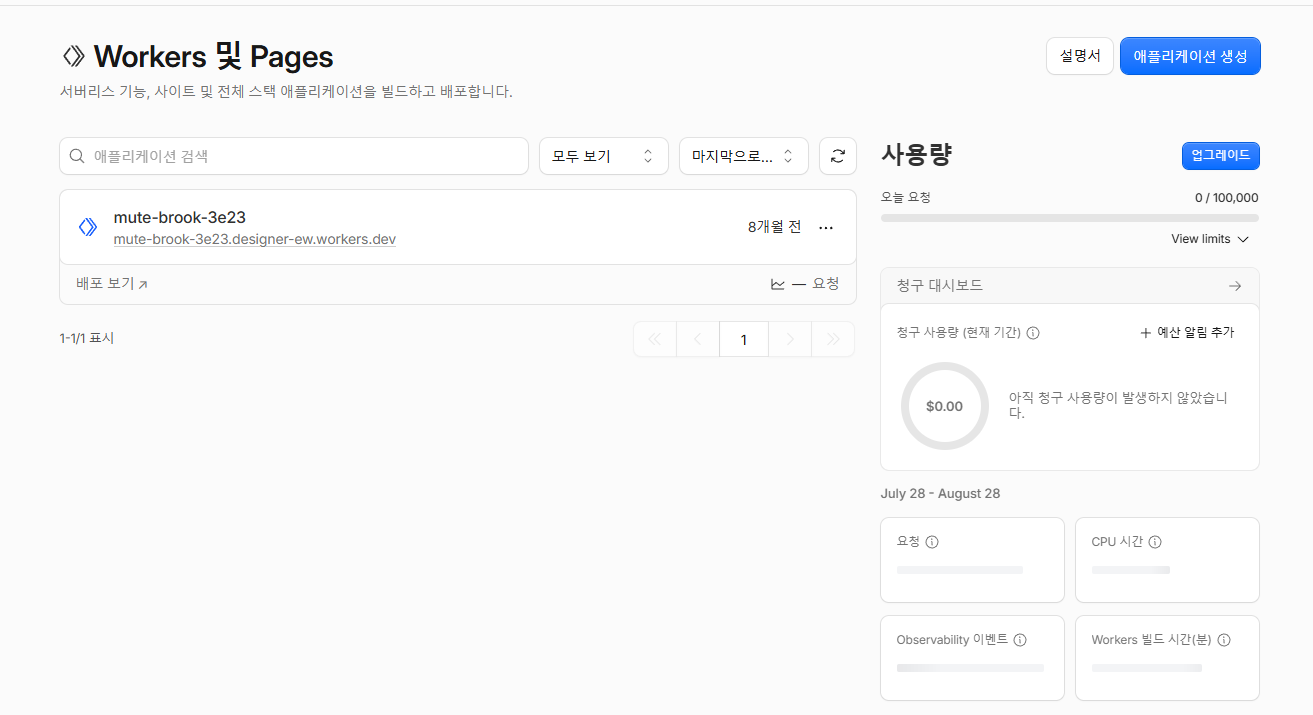Click the 설명서 button
Screen dimensions: 1313x715
pyautogui.click(x=1080, y=56)
